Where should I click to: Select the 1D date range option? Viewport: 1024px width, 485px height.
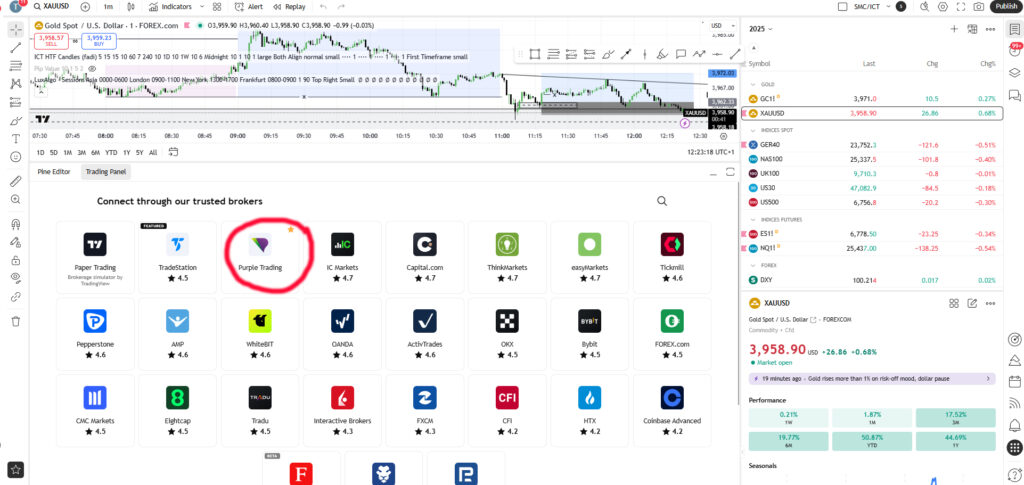coord(41,152)
